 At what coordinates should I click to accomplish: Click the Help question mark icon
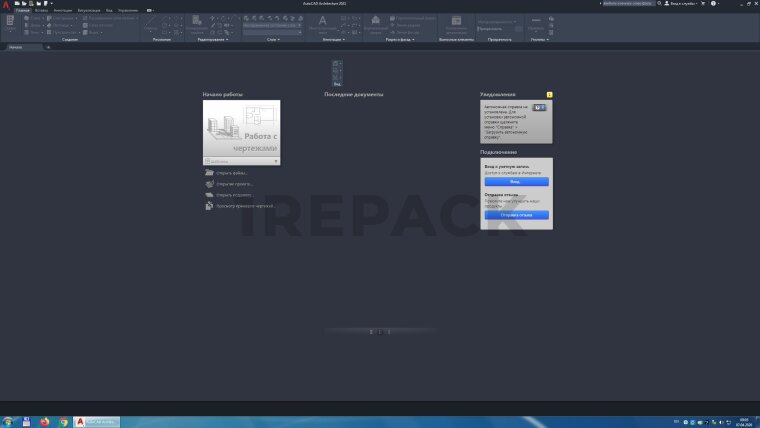(x=714, y=4)
